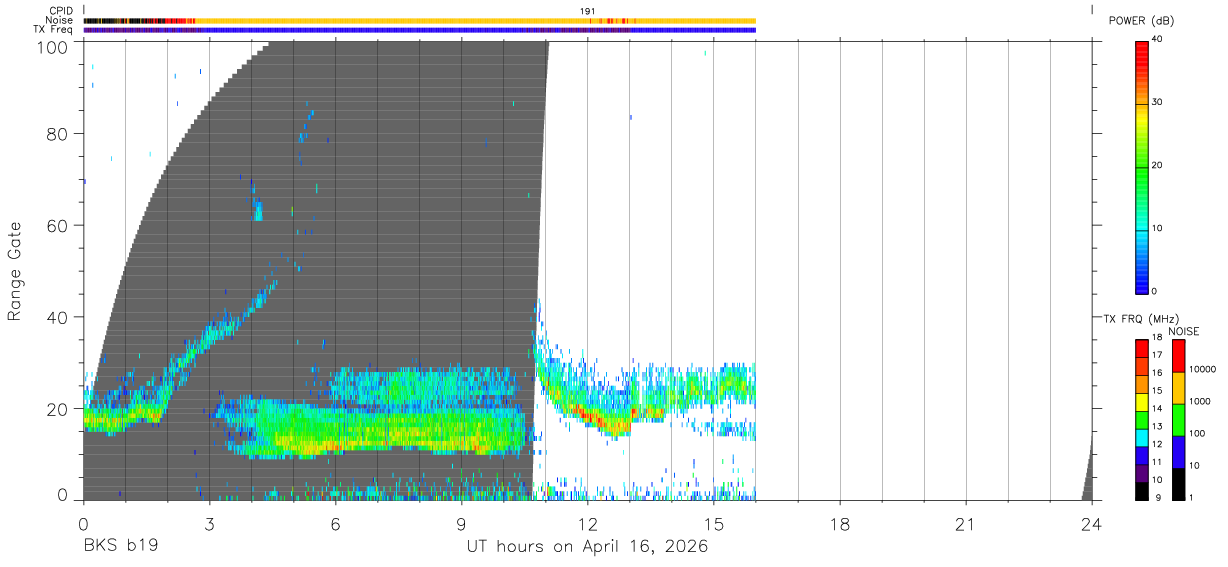The image size is (1228, 567).
Task: Click the "10000" label on the noise scale
Action: pyautogui.click(x=1202, y=369)
